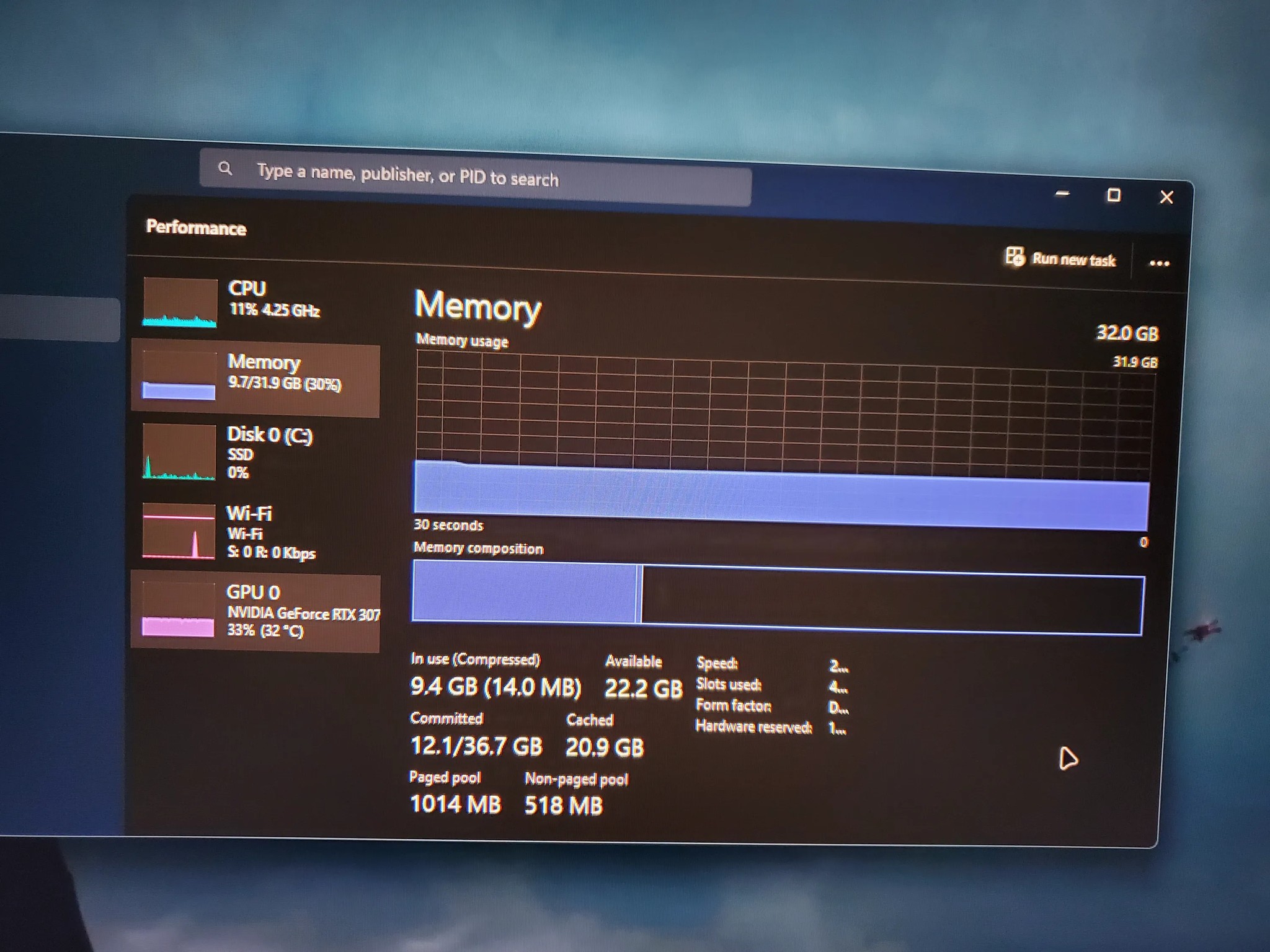Select Disk 0 (C:) performance item
This screenshot has height=952, width=1270.
coord(255,452)
